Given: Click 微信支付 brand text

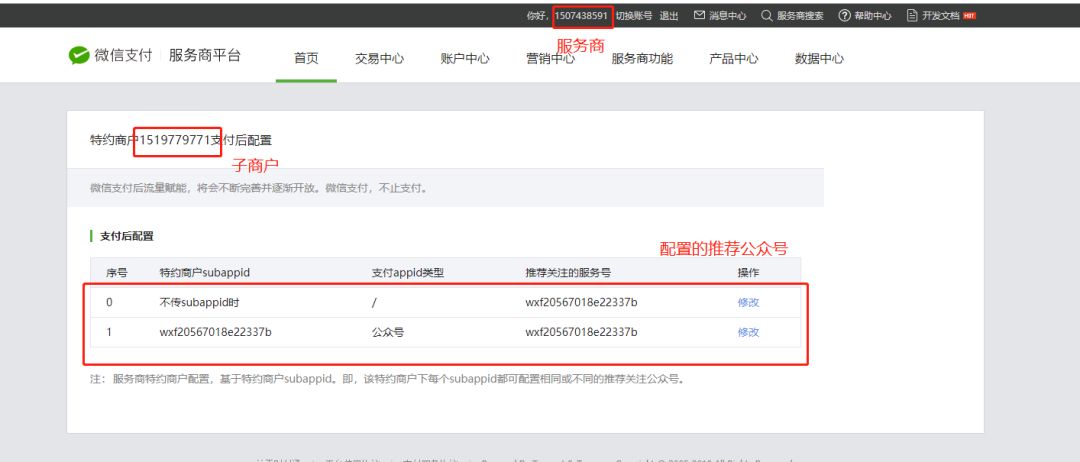Looking at the screenshot, I should pos(123,56).
